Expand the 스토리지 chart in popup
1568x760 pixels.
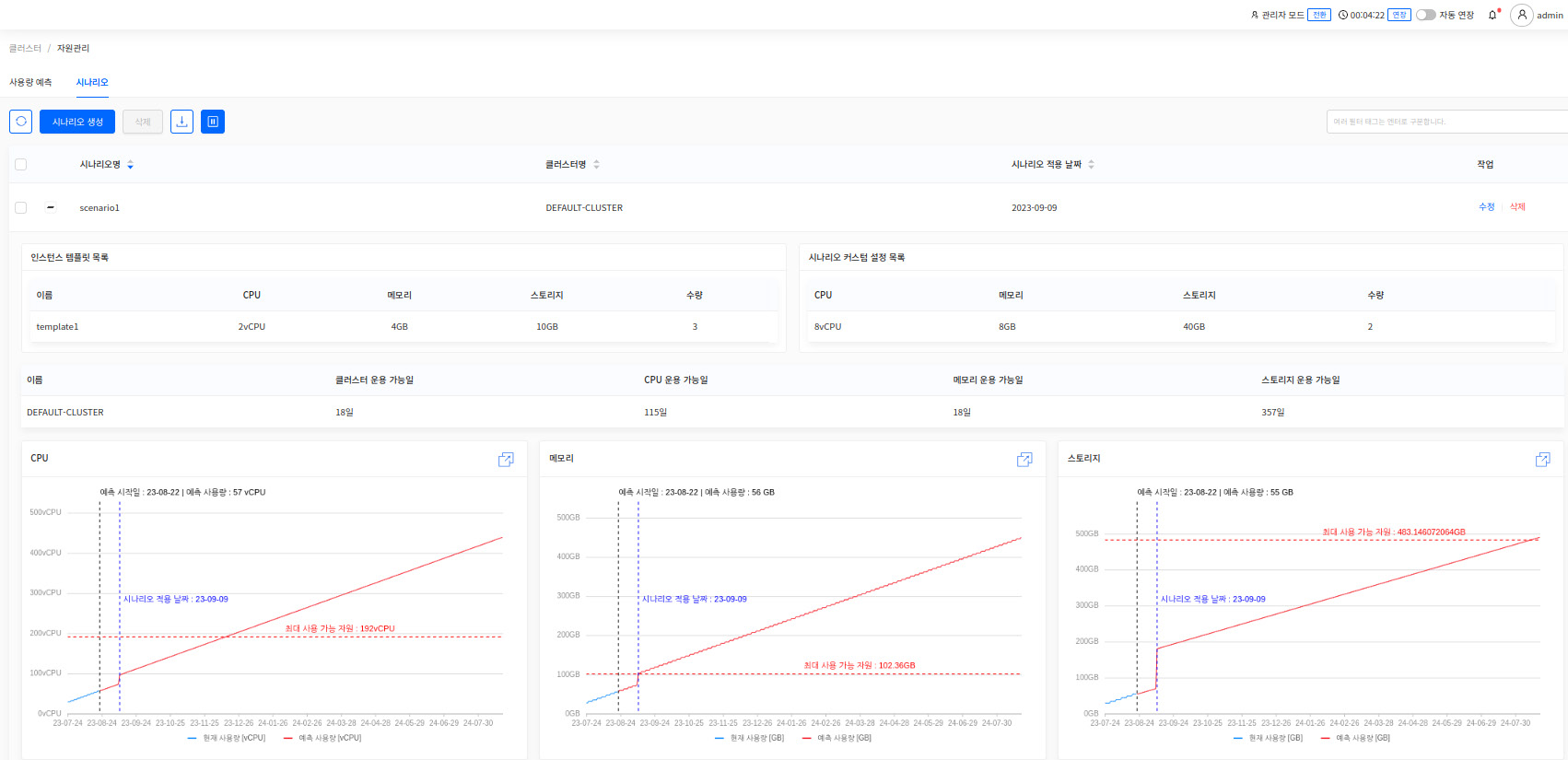[x=1542, y=460]
